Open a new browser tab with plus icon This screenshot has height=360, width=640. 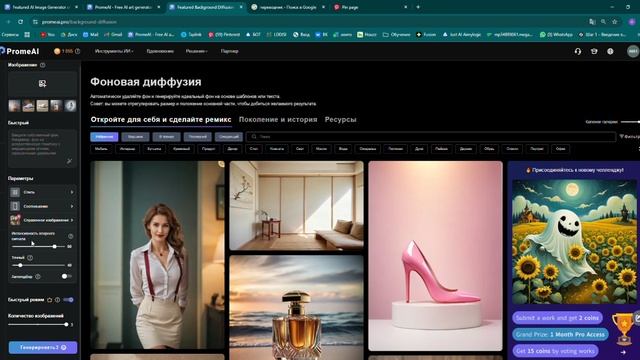coord(418,7)
